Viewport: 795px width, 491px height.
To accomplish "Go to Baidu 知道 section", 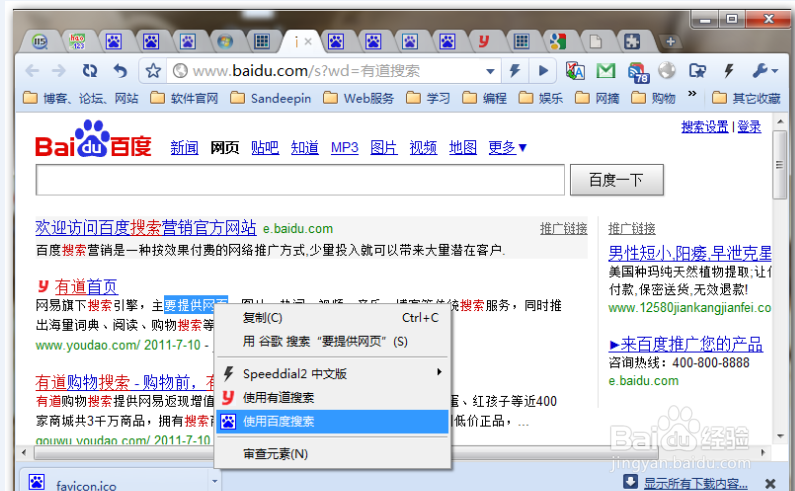I will (x=304, y=148).
